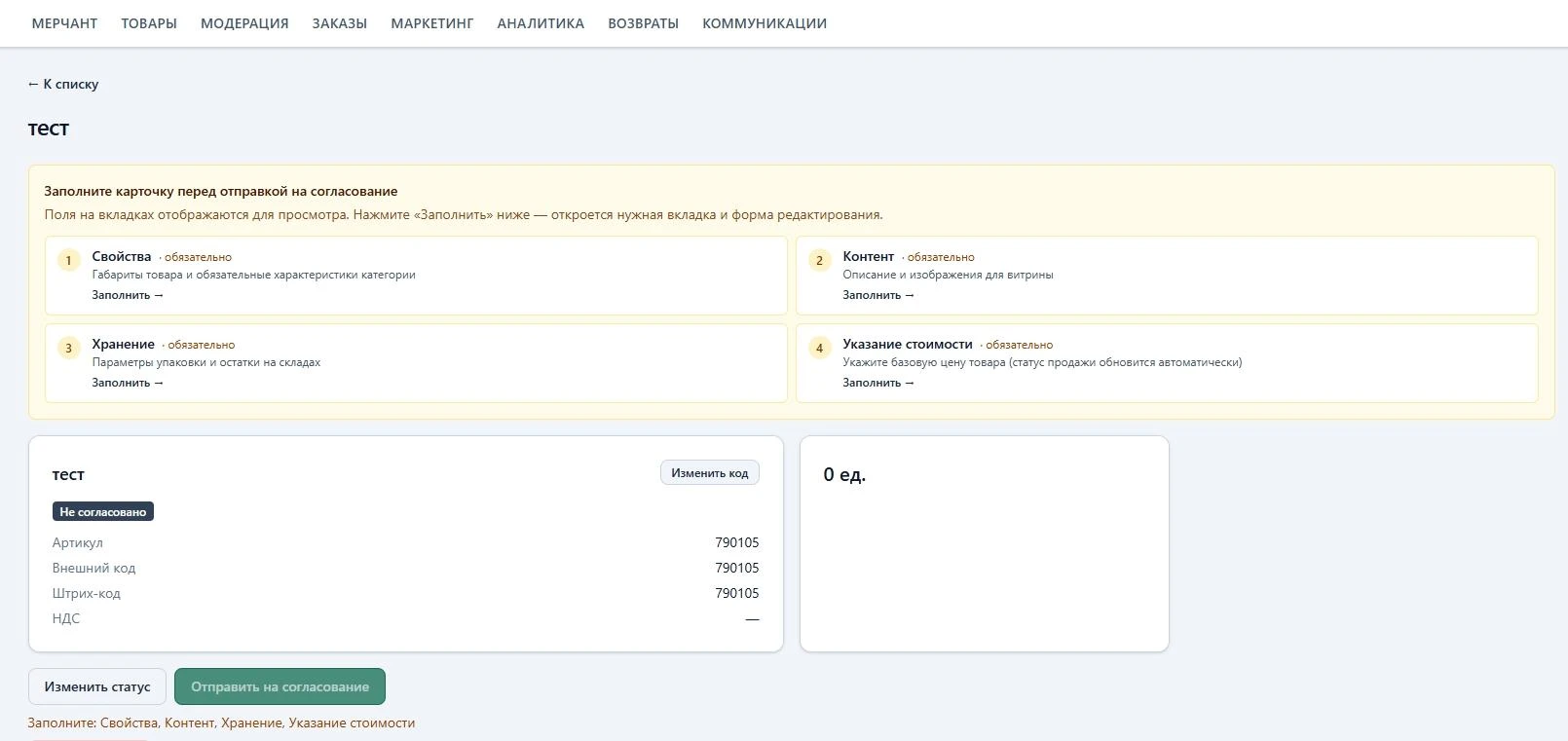Go to МОДЕРАЦИЯ section
The width and height of the screenshot is (1568, 741).
(244, 23)
